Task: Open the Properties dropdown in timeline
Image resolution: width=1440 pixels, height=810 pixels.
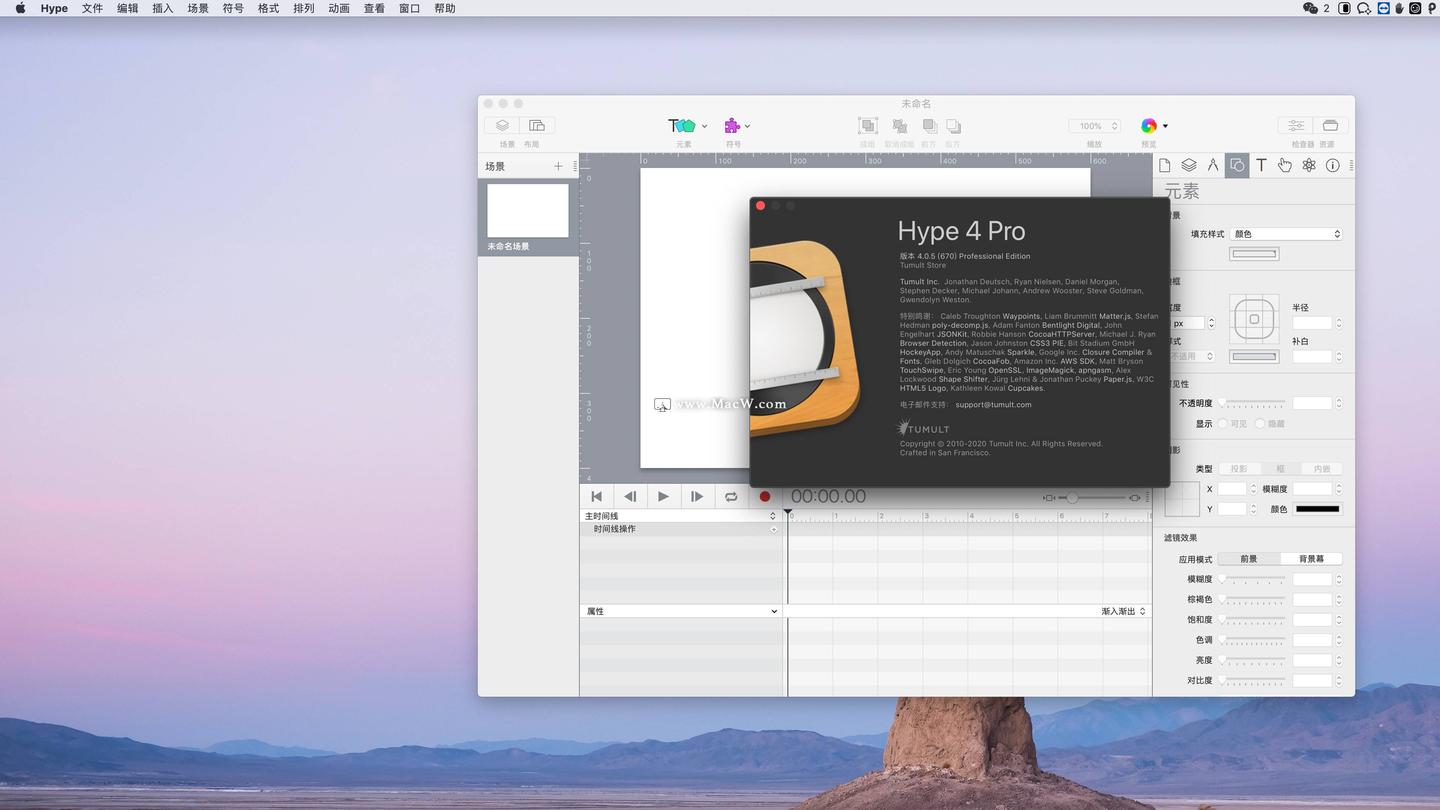Action: point(680,611)
